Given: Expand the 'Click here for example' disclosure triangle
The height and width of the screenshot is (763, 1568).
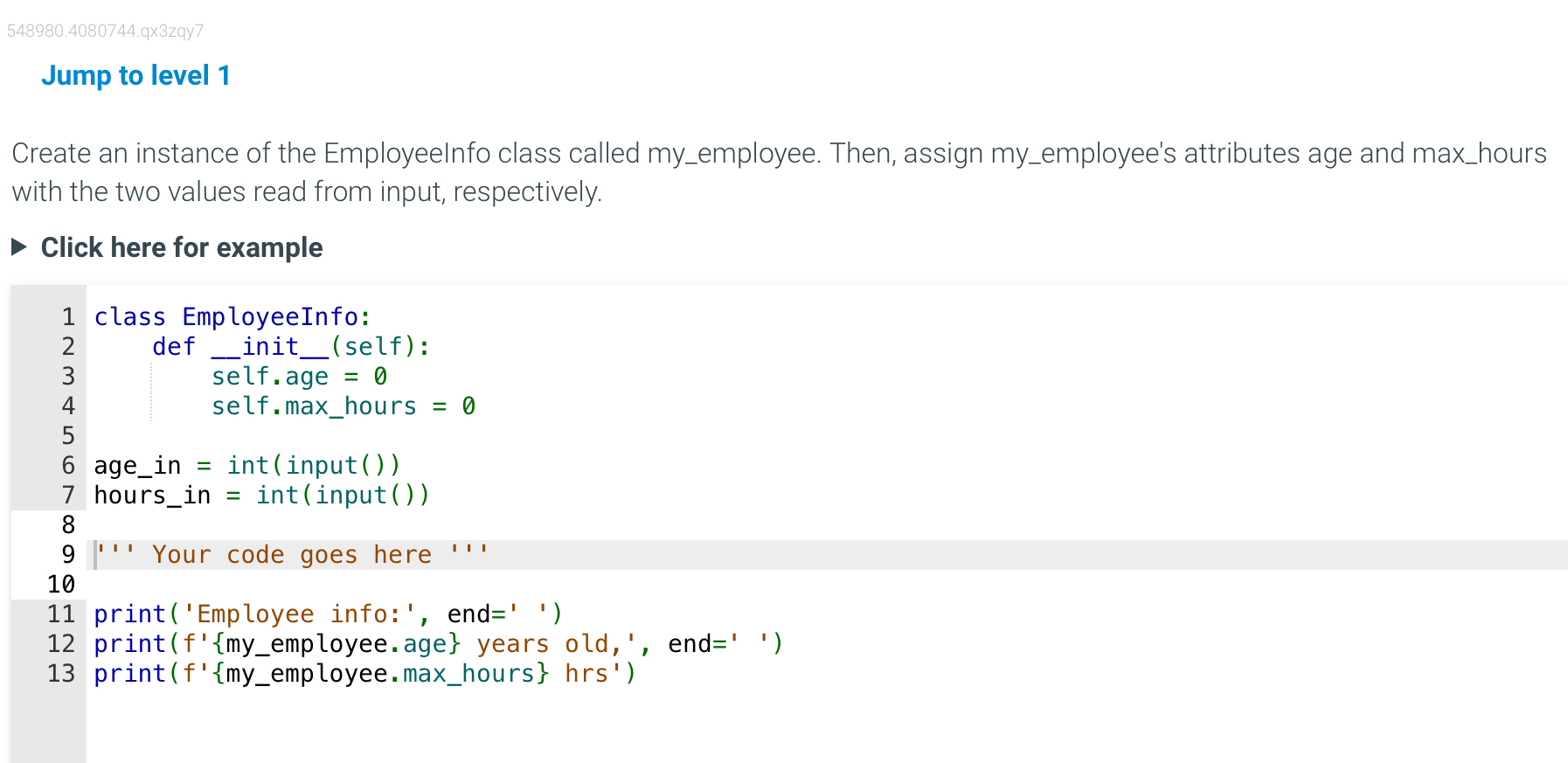Looking at the screenshot, I should click(19, 247).
